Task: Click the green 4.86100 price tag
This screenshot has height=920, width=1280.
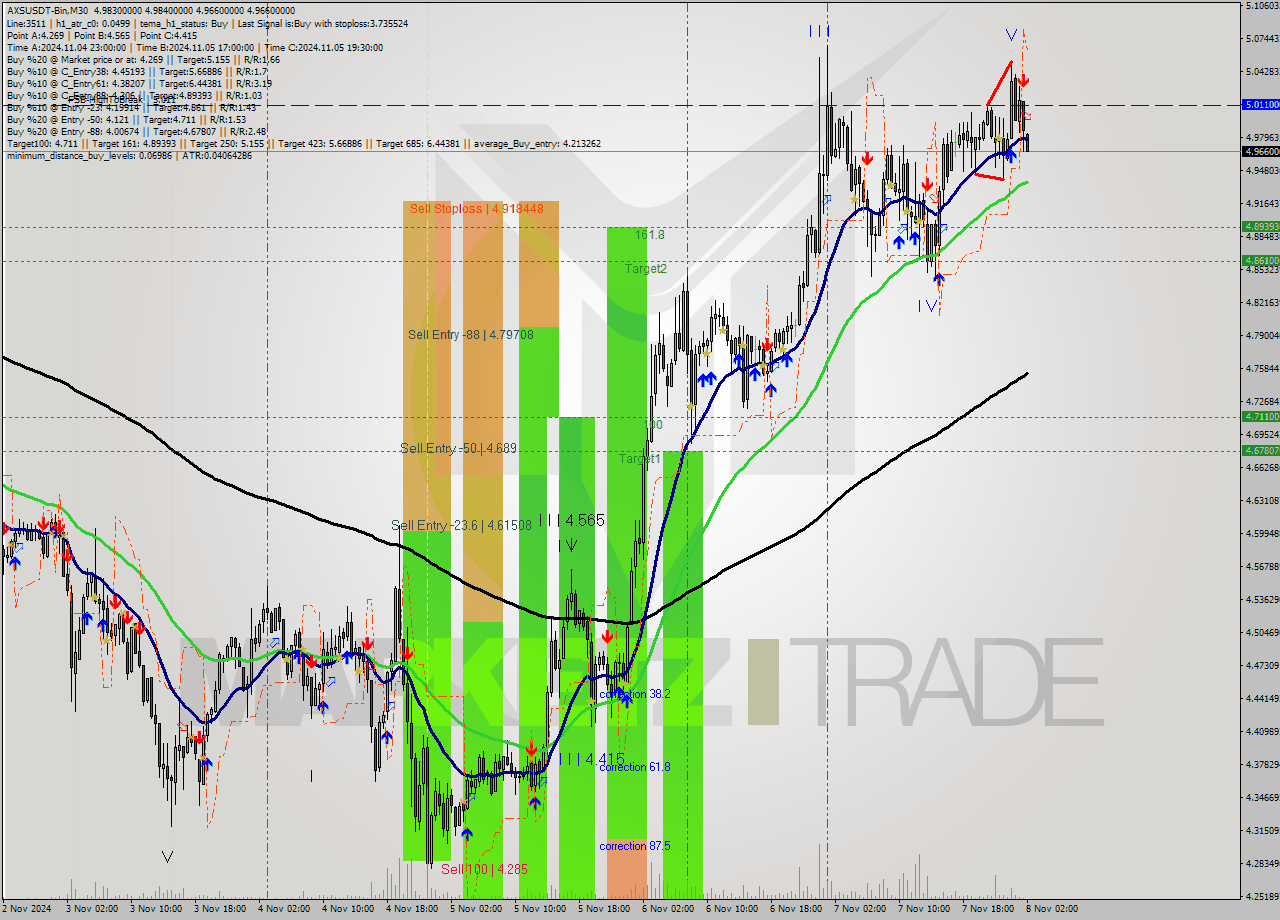Action: click(x=1260, y=260)
